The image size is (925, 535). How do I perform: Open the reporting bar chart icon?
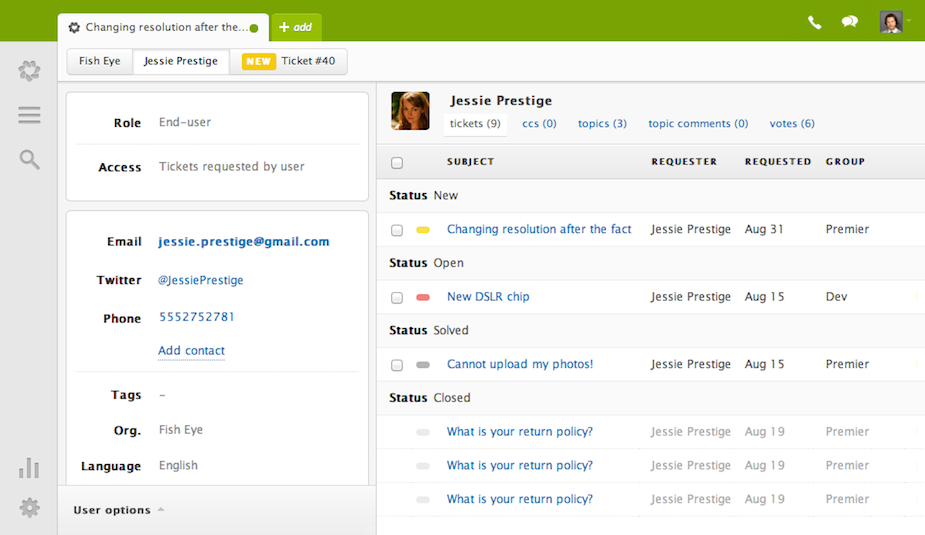[29, 468]
